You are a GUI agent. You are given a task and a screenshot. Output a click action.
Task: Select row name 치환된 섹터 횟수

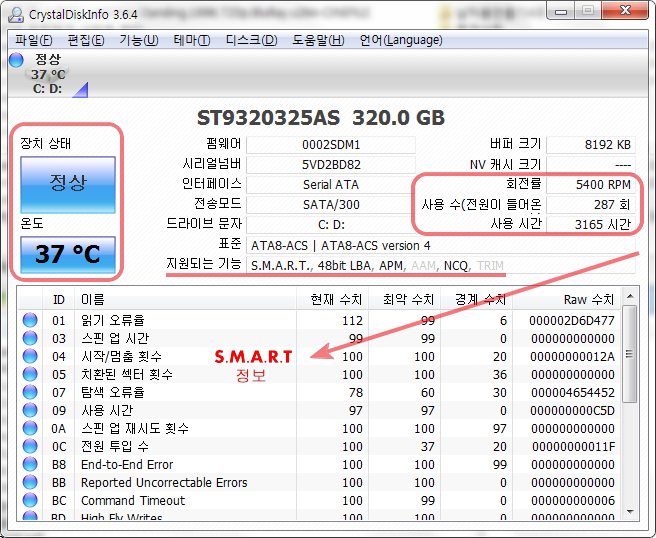[x=127, y=374]
